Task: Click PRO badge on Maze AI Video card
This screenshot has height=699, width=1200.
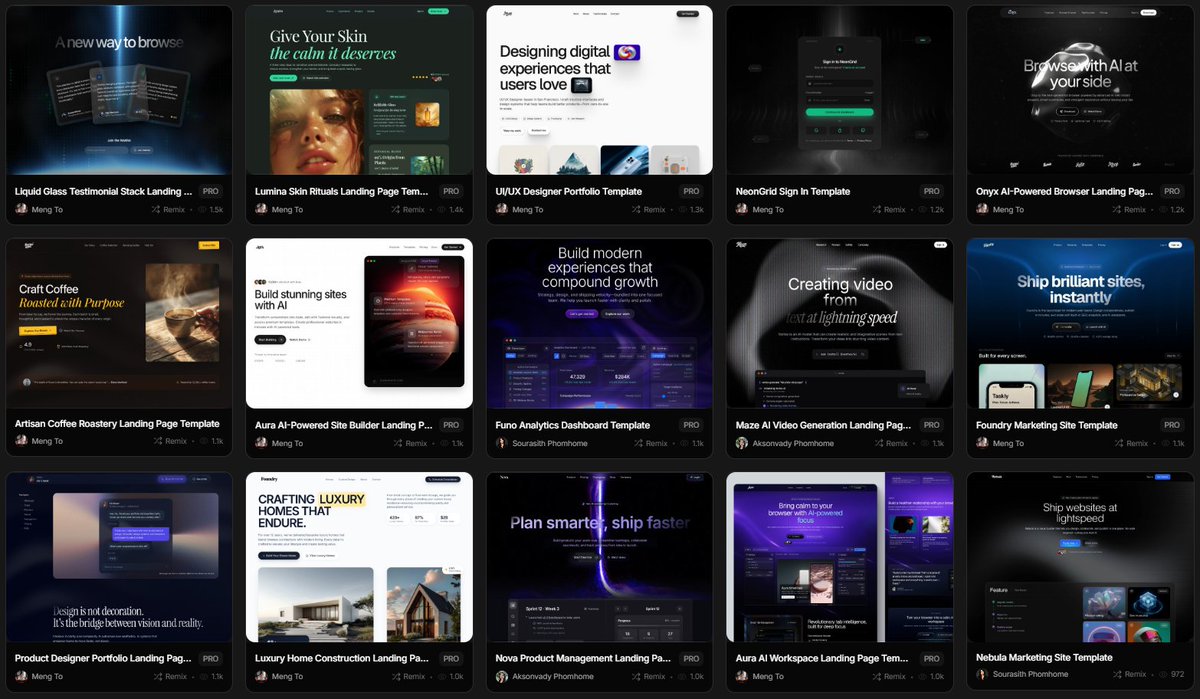Action: pyautogui.click(x=931, y=425)
